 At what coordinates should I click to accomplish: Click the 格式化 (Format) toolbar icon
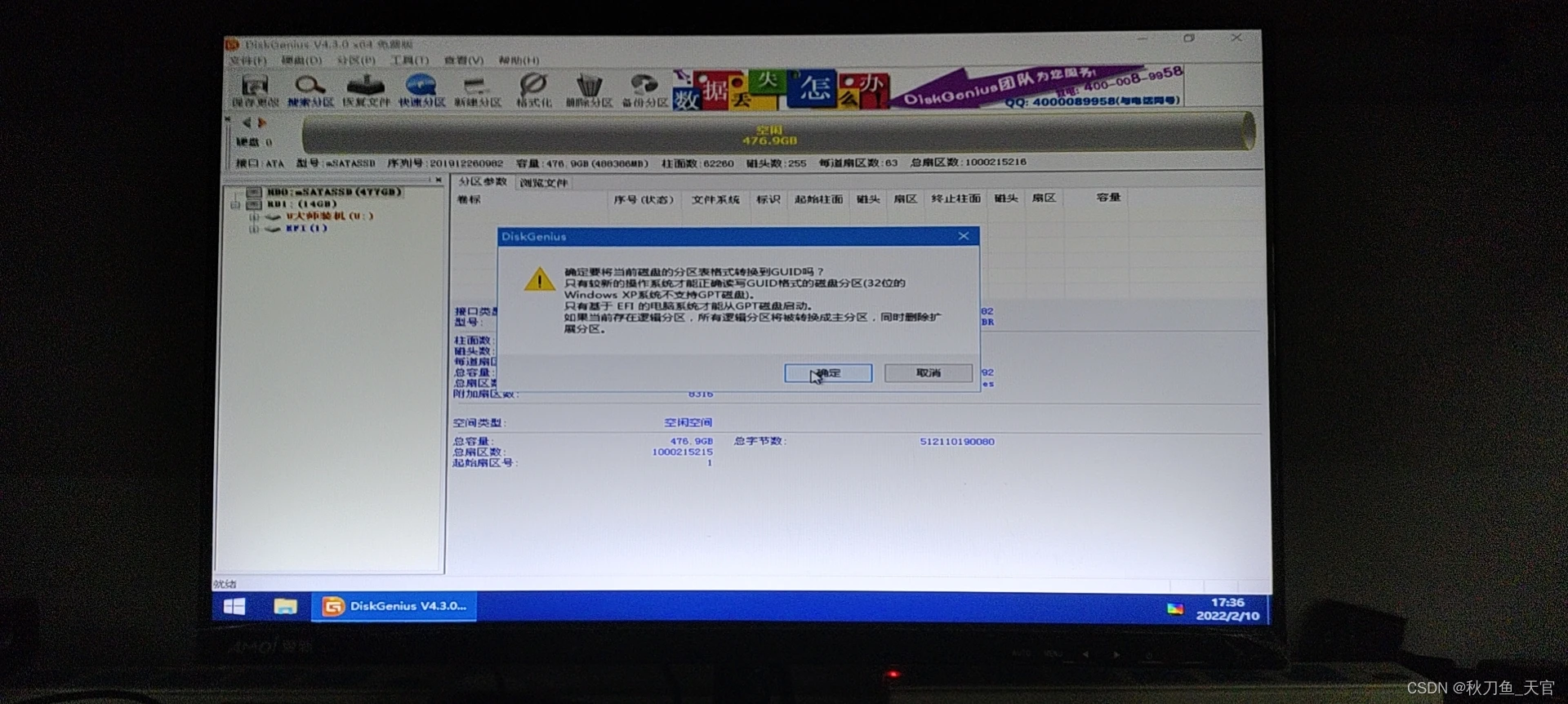click(x=533, y=91)
